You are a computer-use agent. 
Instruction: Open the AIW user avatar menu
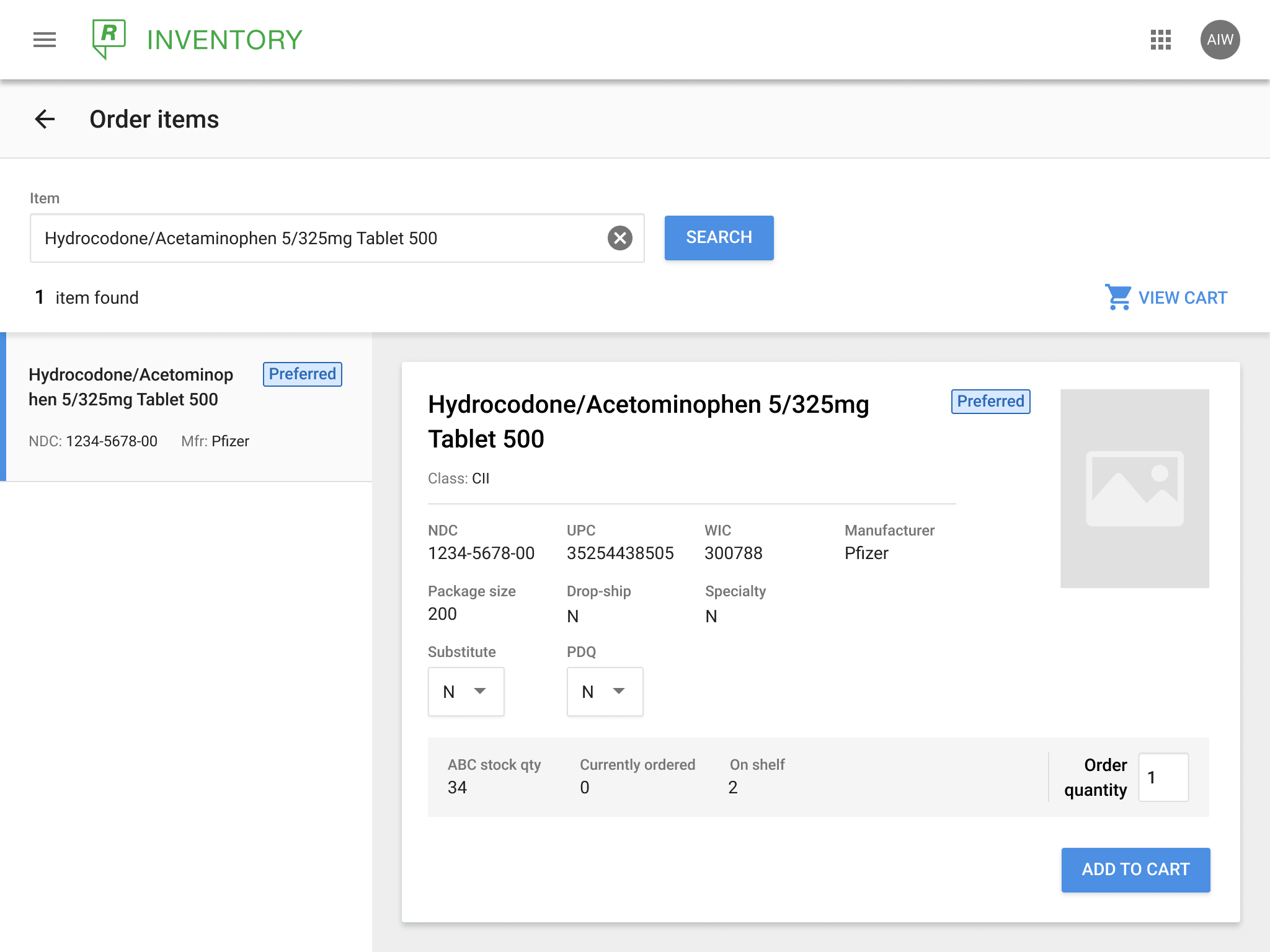(1220, 40)
